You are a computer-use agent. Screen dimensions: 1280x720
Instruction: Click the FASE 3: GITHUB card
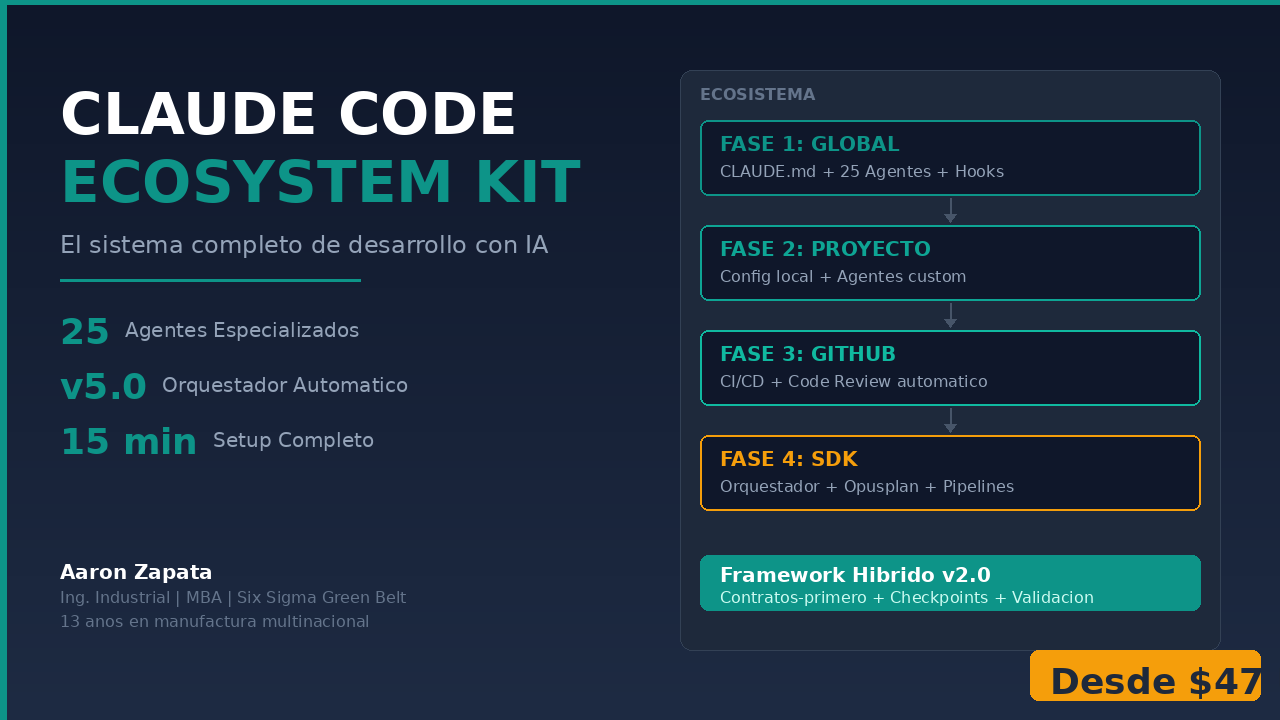click(950, 368)
